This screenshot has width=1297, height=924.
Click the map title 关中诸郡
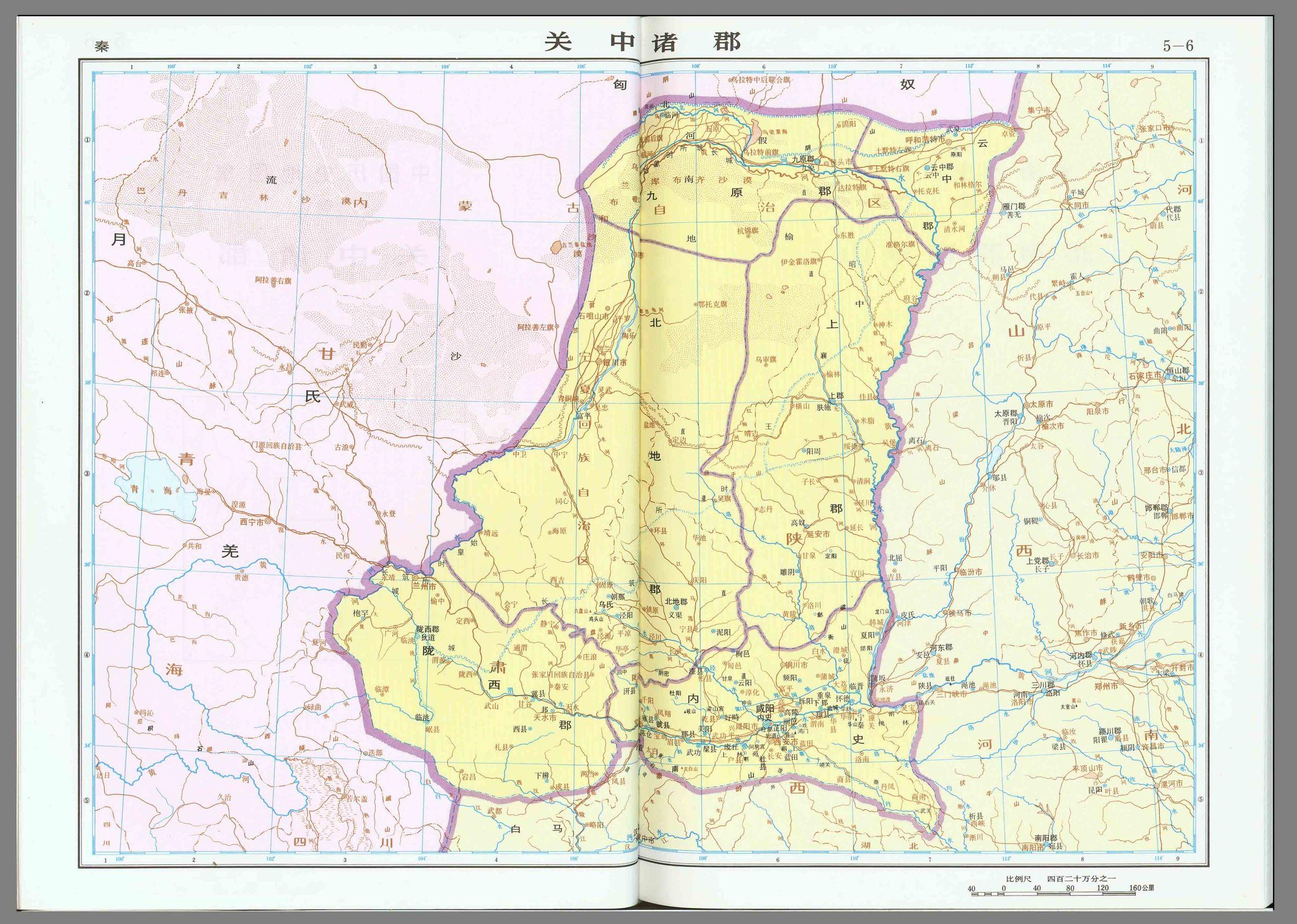[642, 42]
